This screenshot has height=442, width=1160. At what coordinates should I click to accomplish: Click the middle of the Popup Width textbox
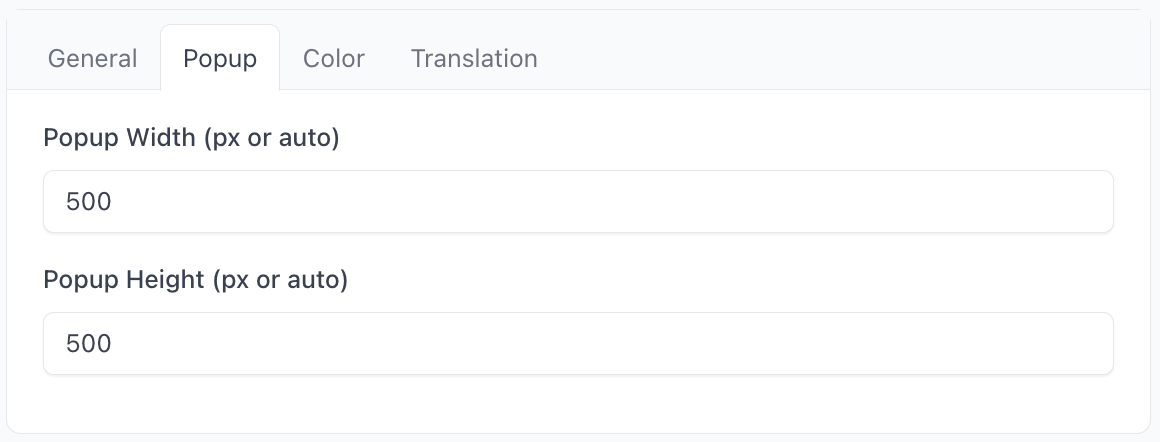[x=578, y=202]
